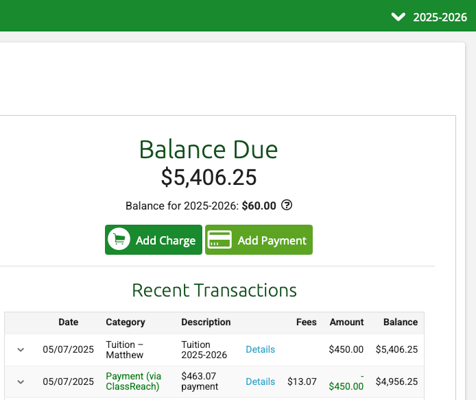The image size is (476, 400).
Task: Click the shopping cart icon on Add Charge
Action: (x=119, y=239)
